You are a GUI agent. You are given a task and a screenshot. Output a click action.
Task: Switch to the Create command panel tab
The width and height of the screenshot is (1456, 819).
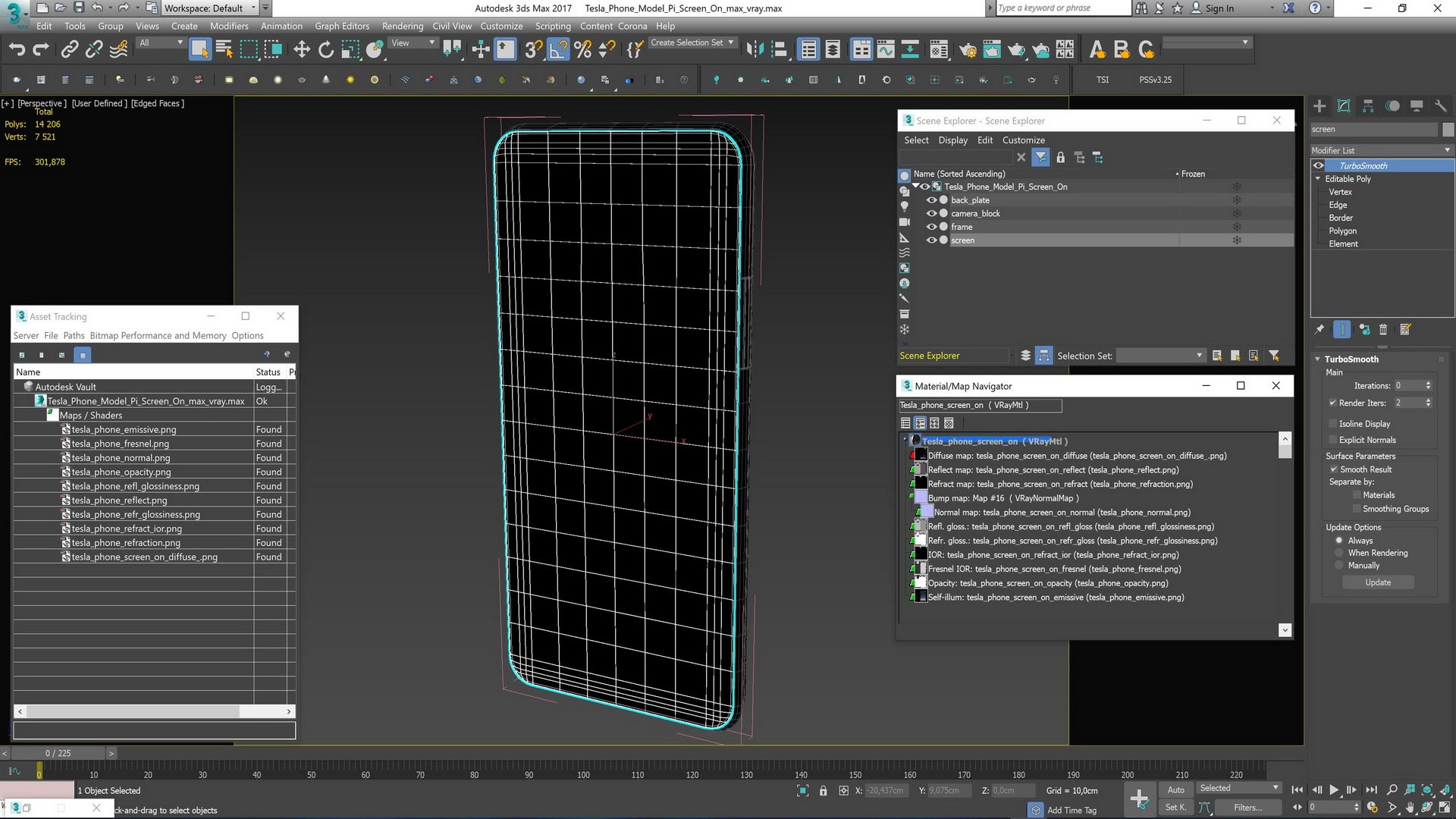point(1319,106)
